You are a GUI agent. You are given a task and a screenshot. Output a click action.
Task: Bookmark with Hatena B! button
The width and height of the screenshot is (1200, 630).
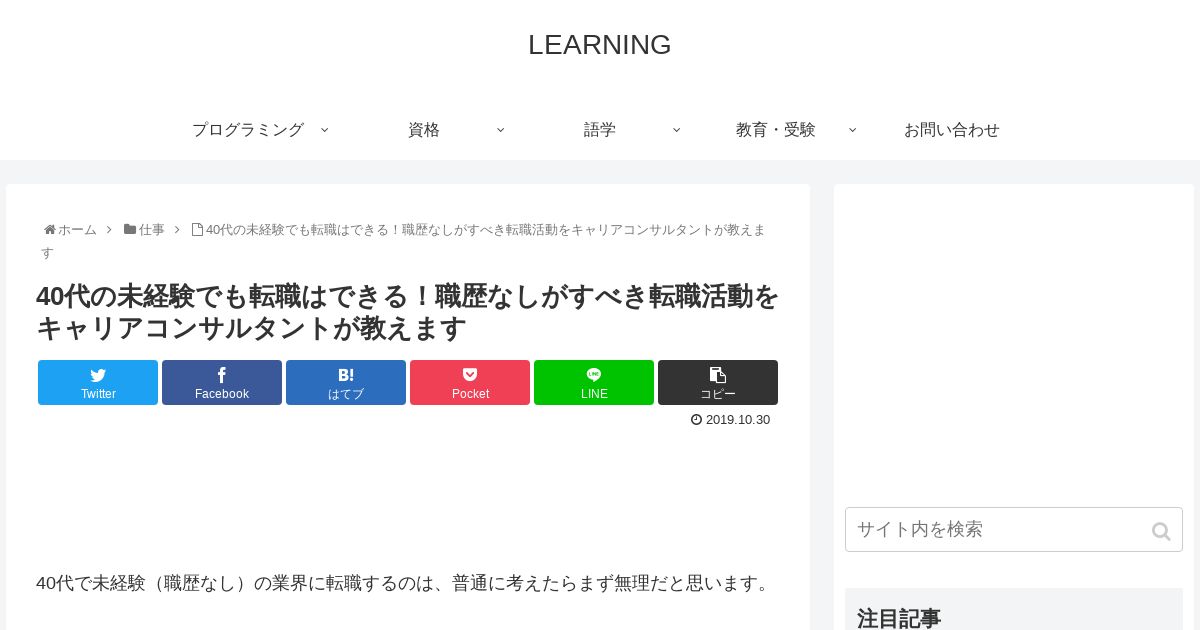pos(346,382)
